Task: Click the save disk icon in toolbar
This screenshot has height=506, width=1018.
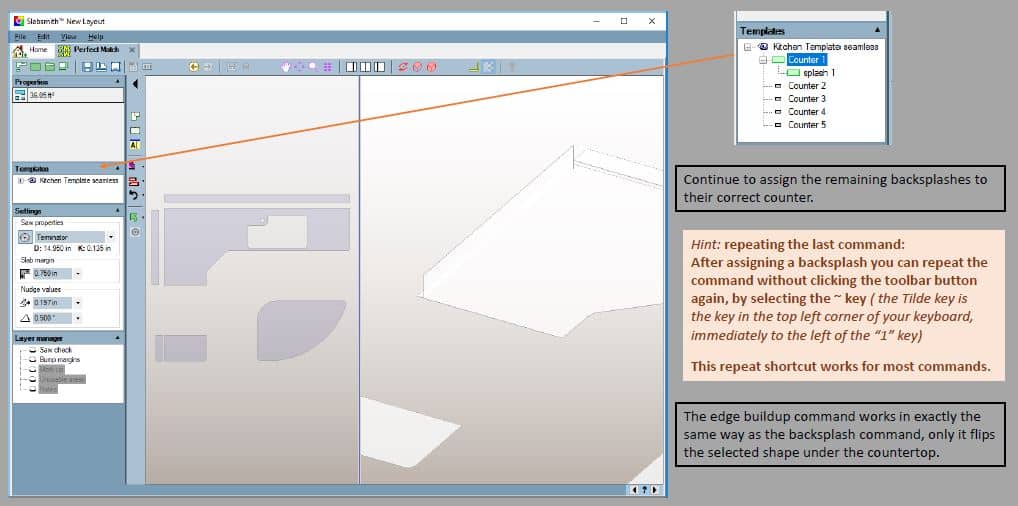Action: 87,66
